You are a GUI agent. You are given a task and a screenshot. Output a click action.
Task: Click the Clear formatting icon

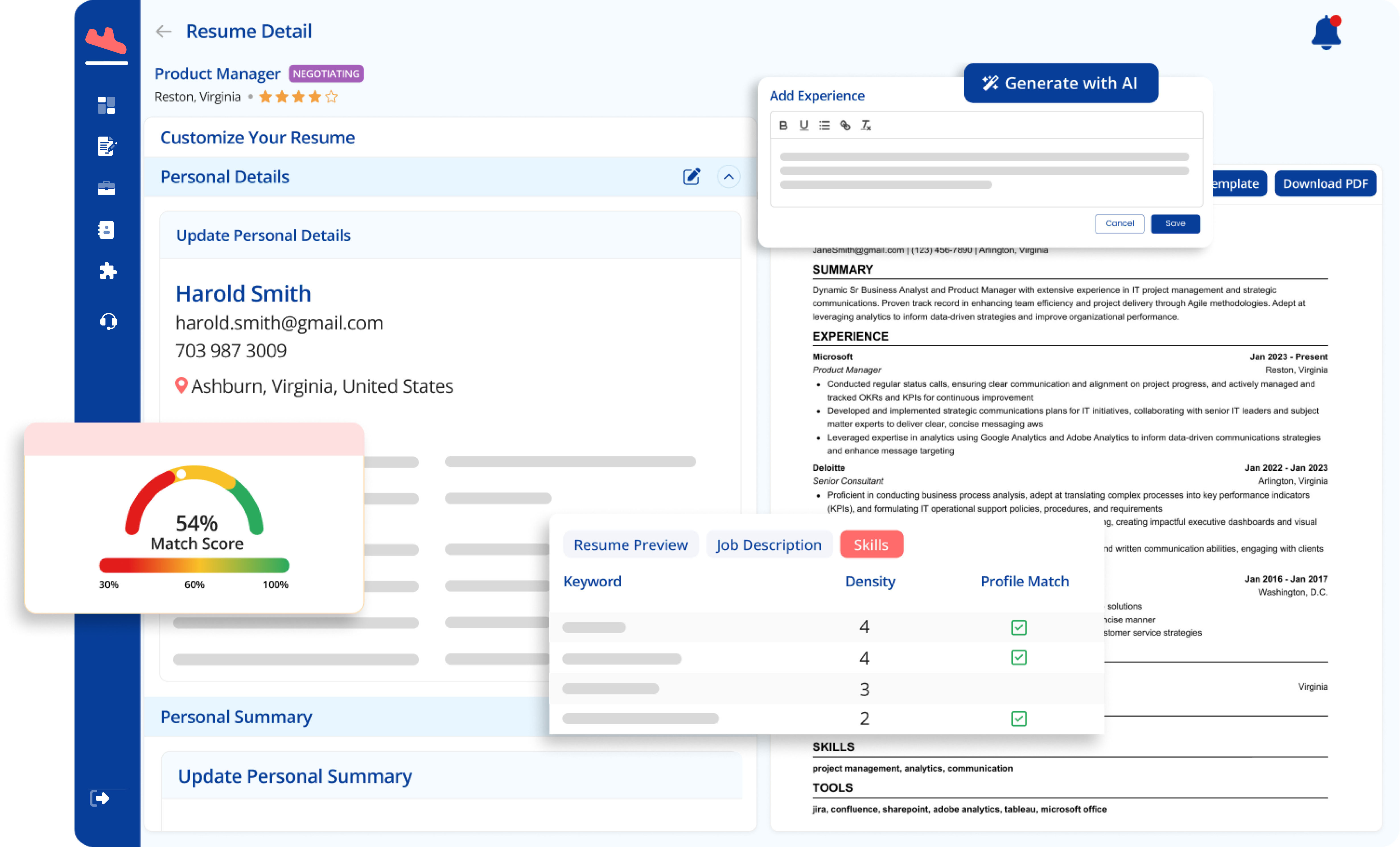click(x=866, y=125)
